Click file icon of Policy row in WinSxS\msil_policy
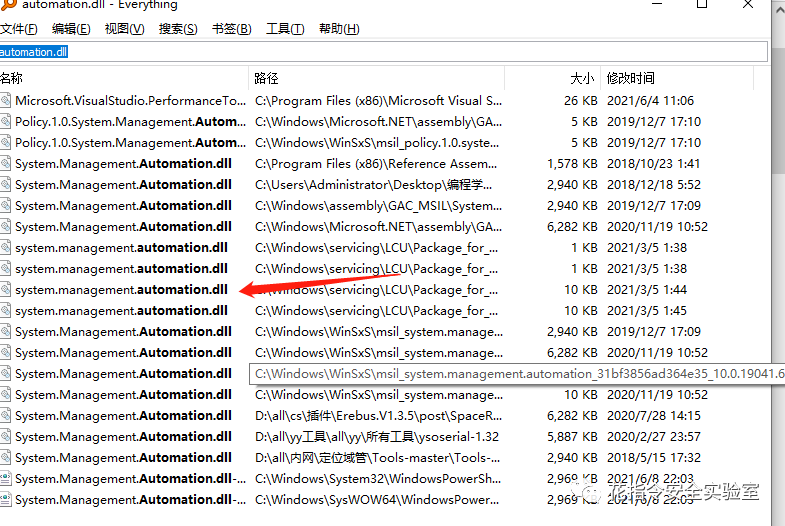Screen dimensions: 785x526 [6, 143]
